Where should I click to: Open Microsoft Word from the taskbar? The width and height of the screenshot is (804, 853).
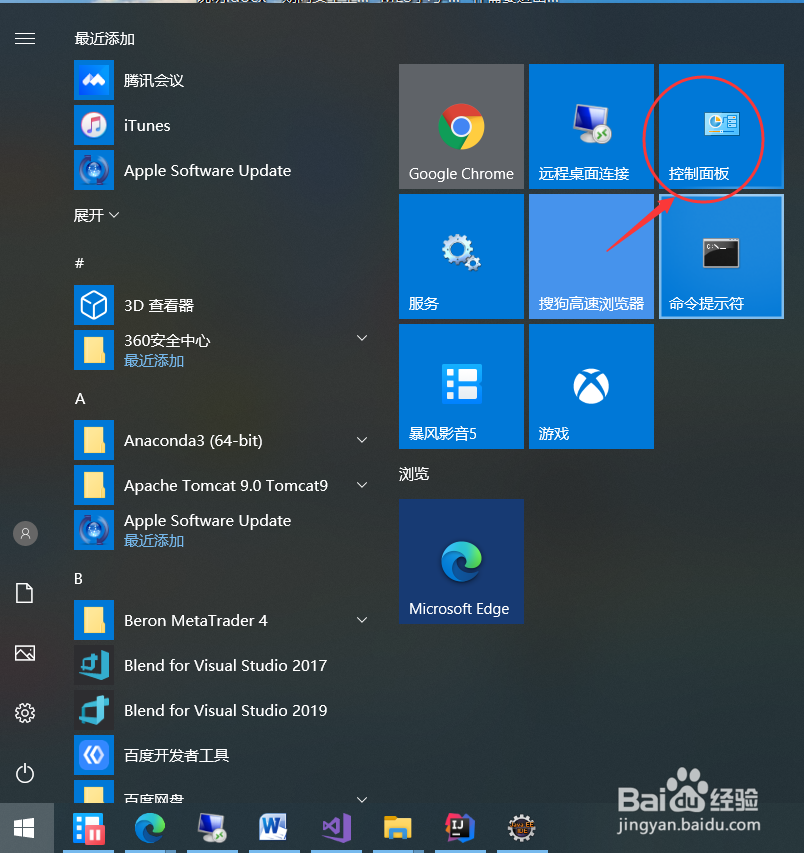point(274,828)
